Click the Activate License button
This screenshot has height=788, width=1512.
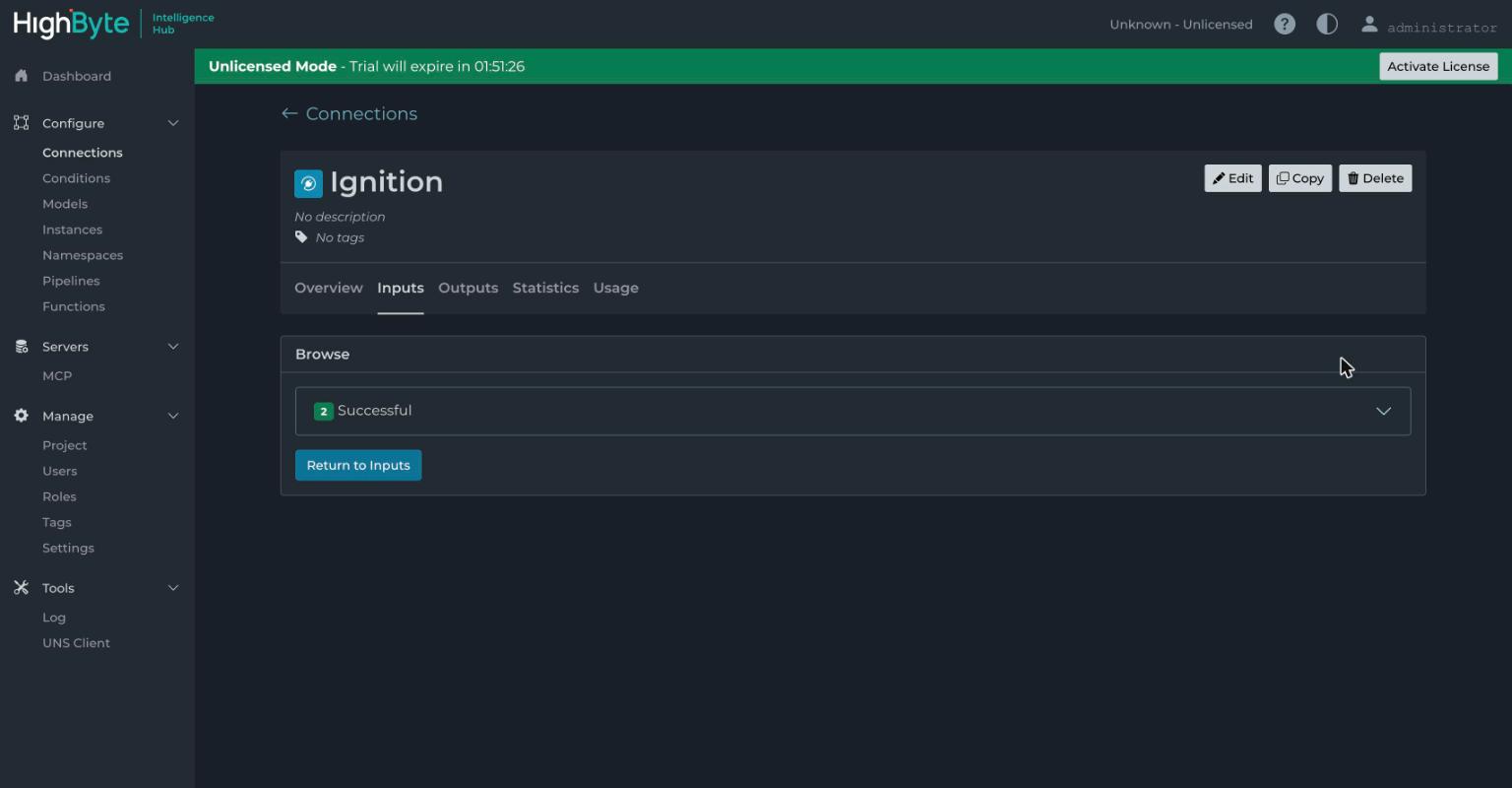tap(1438, 66)
